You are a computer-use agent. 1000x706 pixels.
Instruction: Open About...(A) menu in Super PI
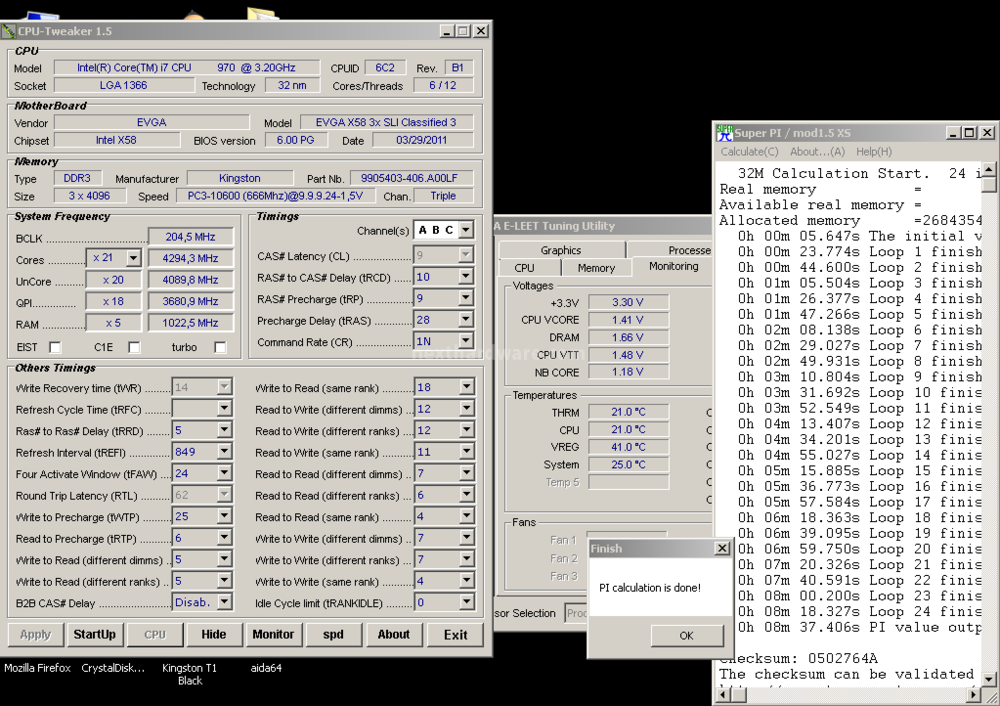pyautogui.click(x=817, y=152)
